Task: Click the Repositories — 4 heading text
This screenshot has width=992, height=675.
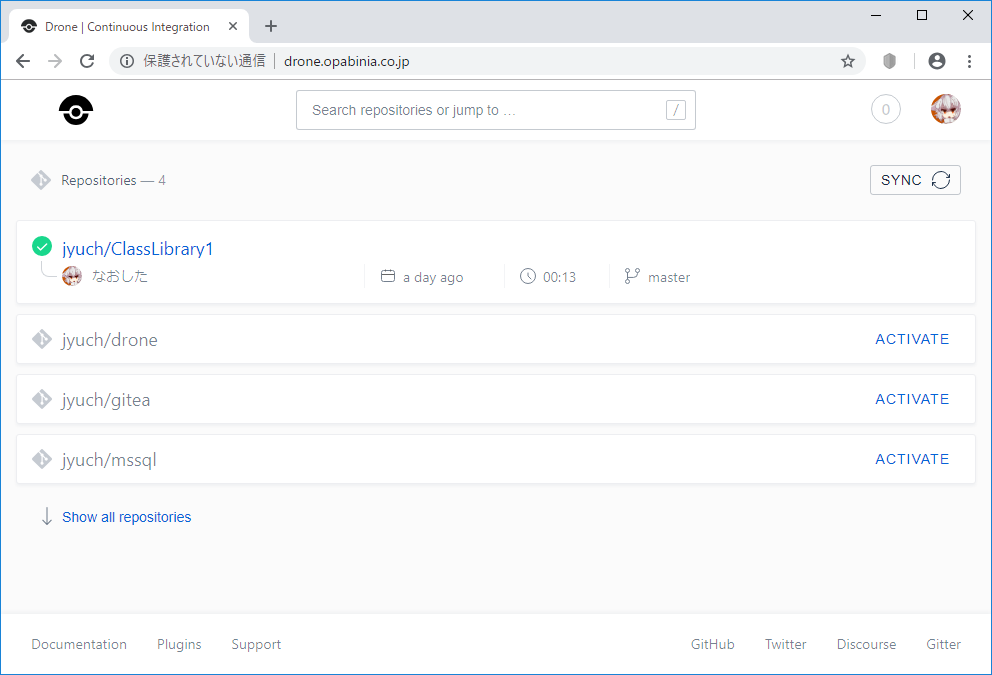Action: click(x=113, y=180)
